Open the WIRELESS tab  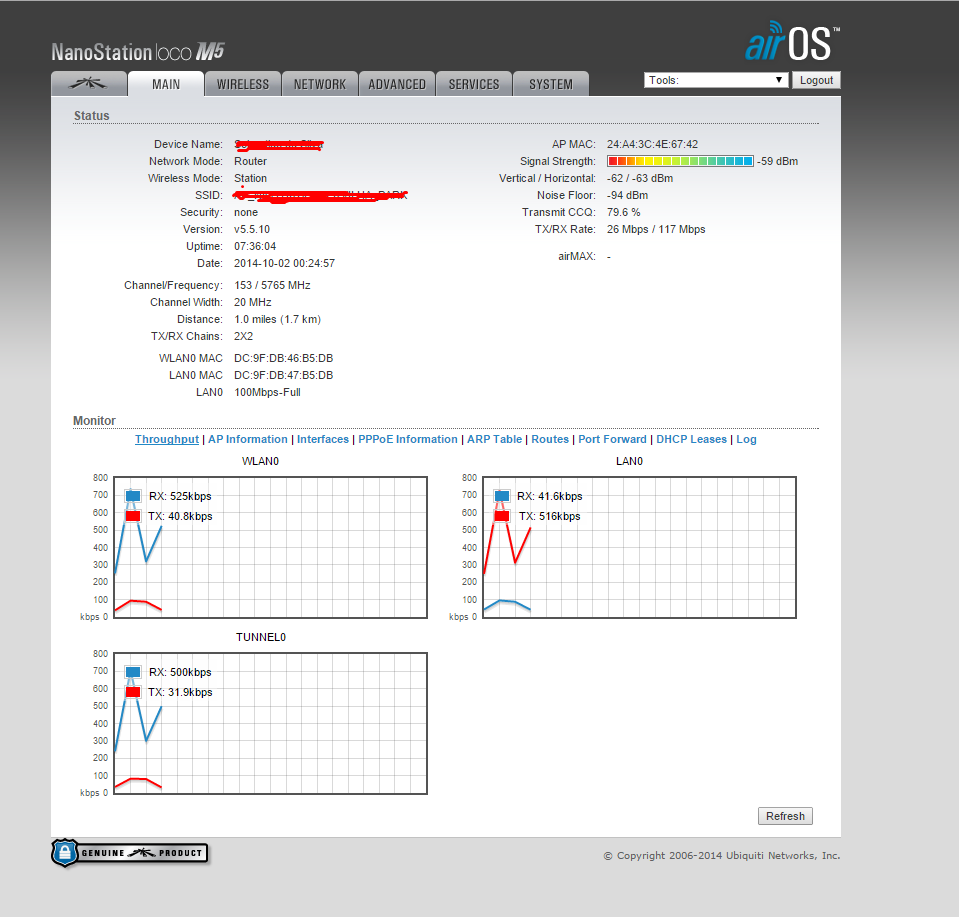point(243,84)
